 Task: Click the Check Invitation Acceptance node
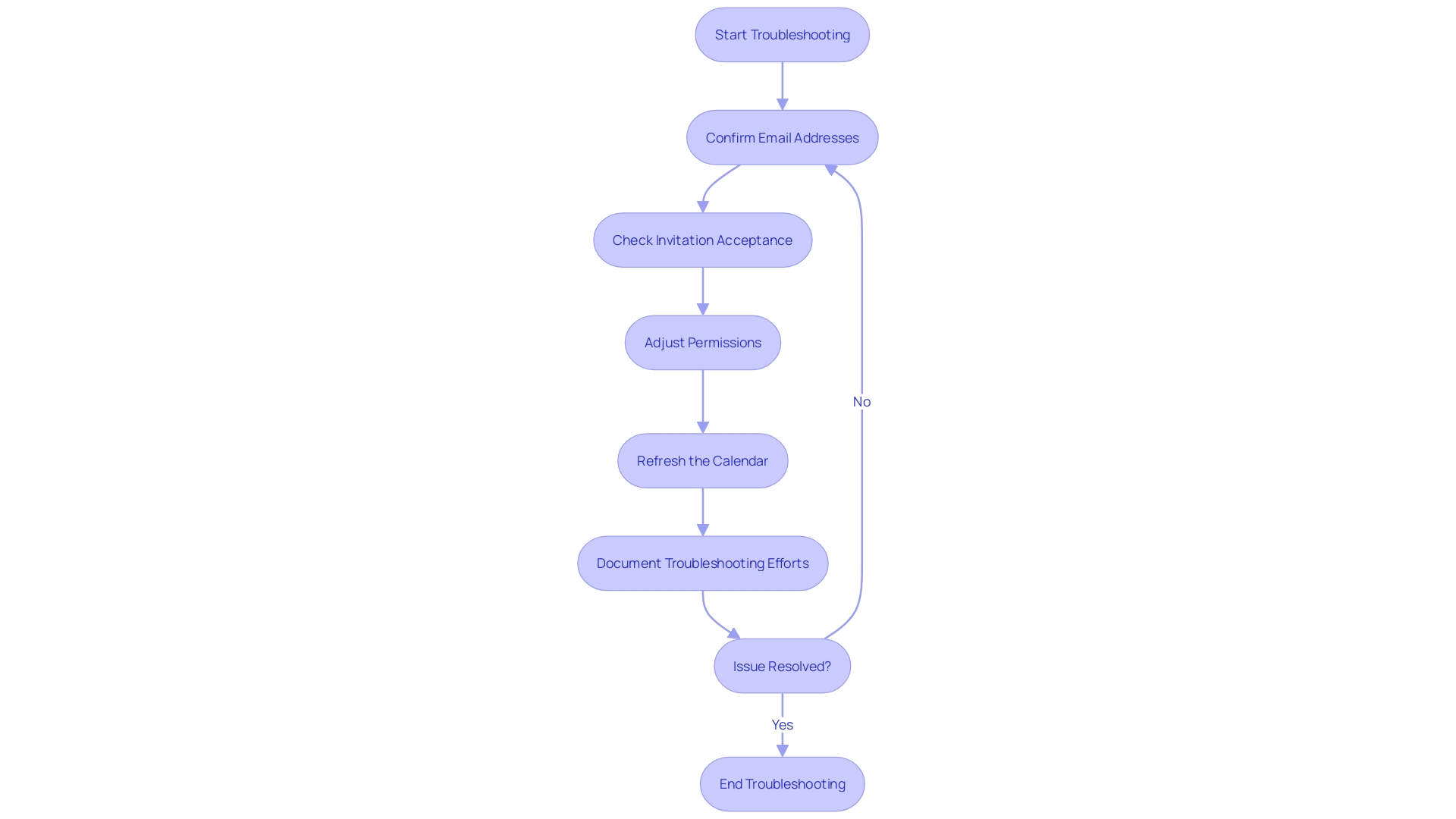click(x=702, y=240)
